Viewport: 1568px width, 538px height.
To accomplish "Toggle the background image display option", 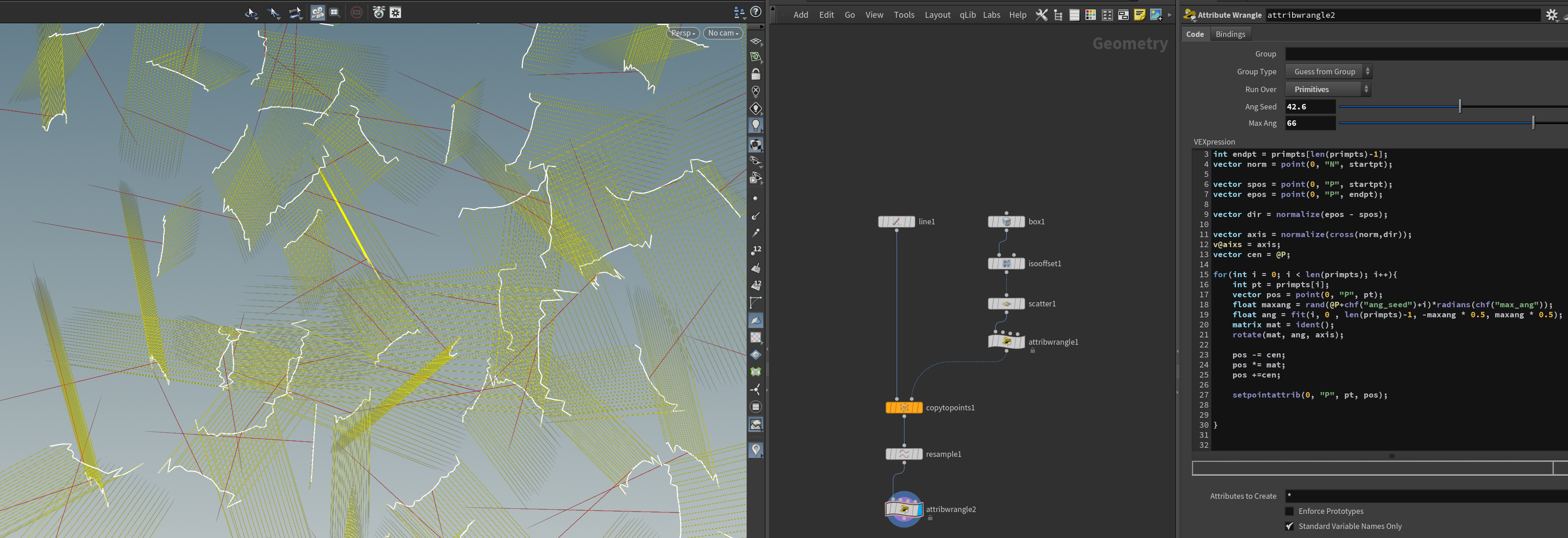I will pos(755,424).
